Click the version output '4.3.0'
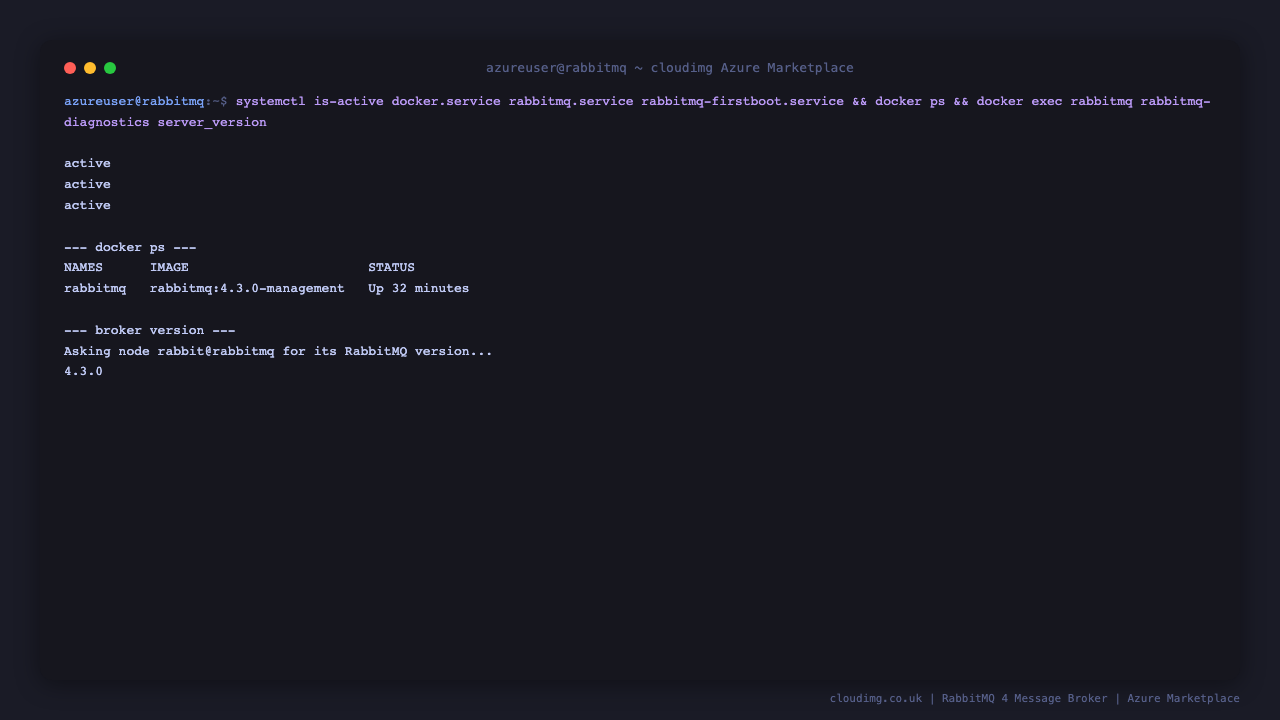Screen dimensions: 1280x720 click(x=83, y=371)
